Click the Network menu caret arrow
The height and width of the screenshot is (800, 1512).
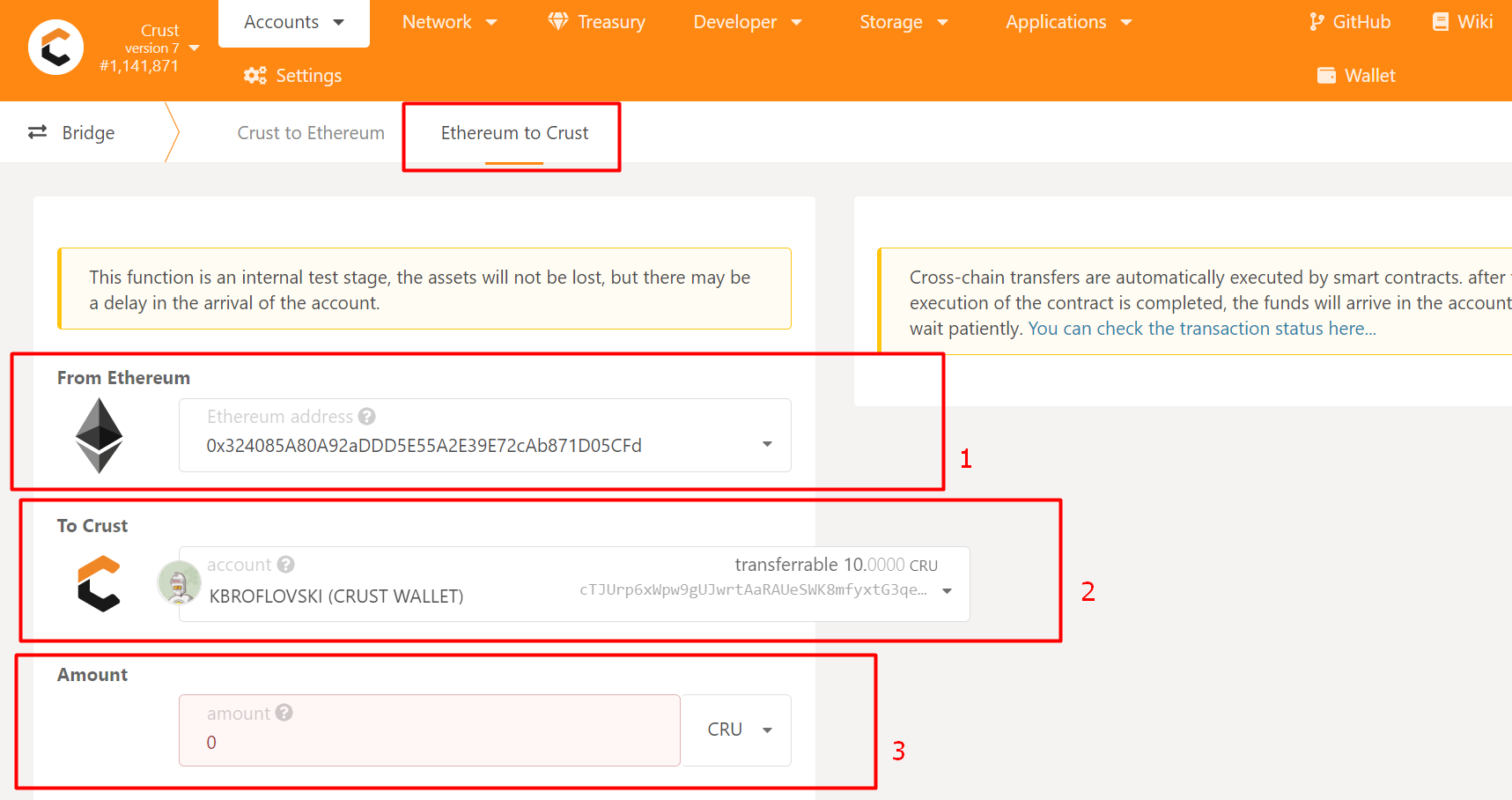tap(491, 23)
